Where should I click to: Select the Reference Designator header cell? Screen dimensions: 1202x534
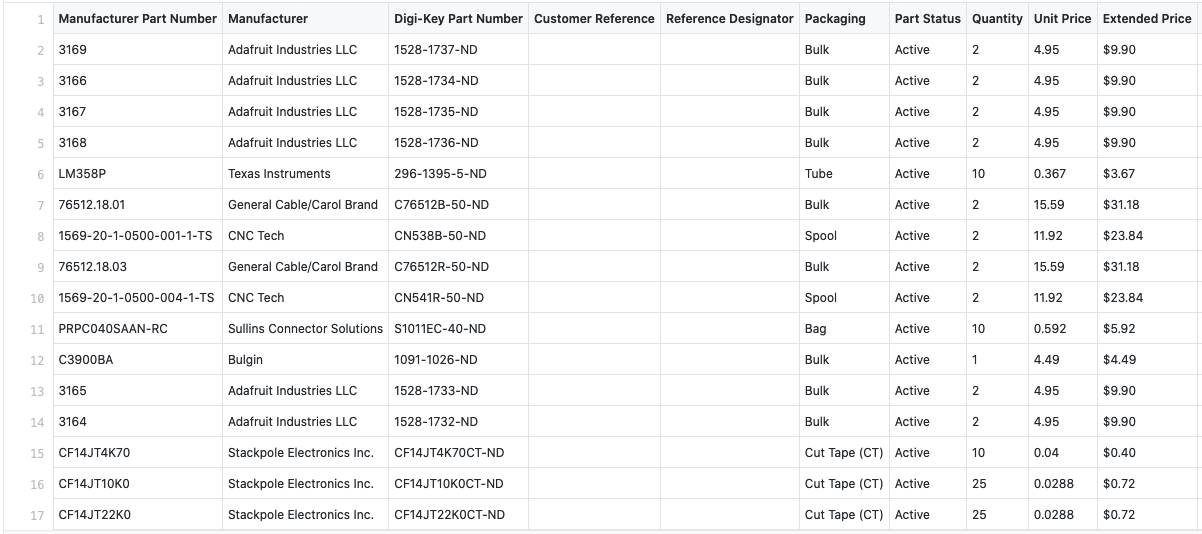[730, 19]
